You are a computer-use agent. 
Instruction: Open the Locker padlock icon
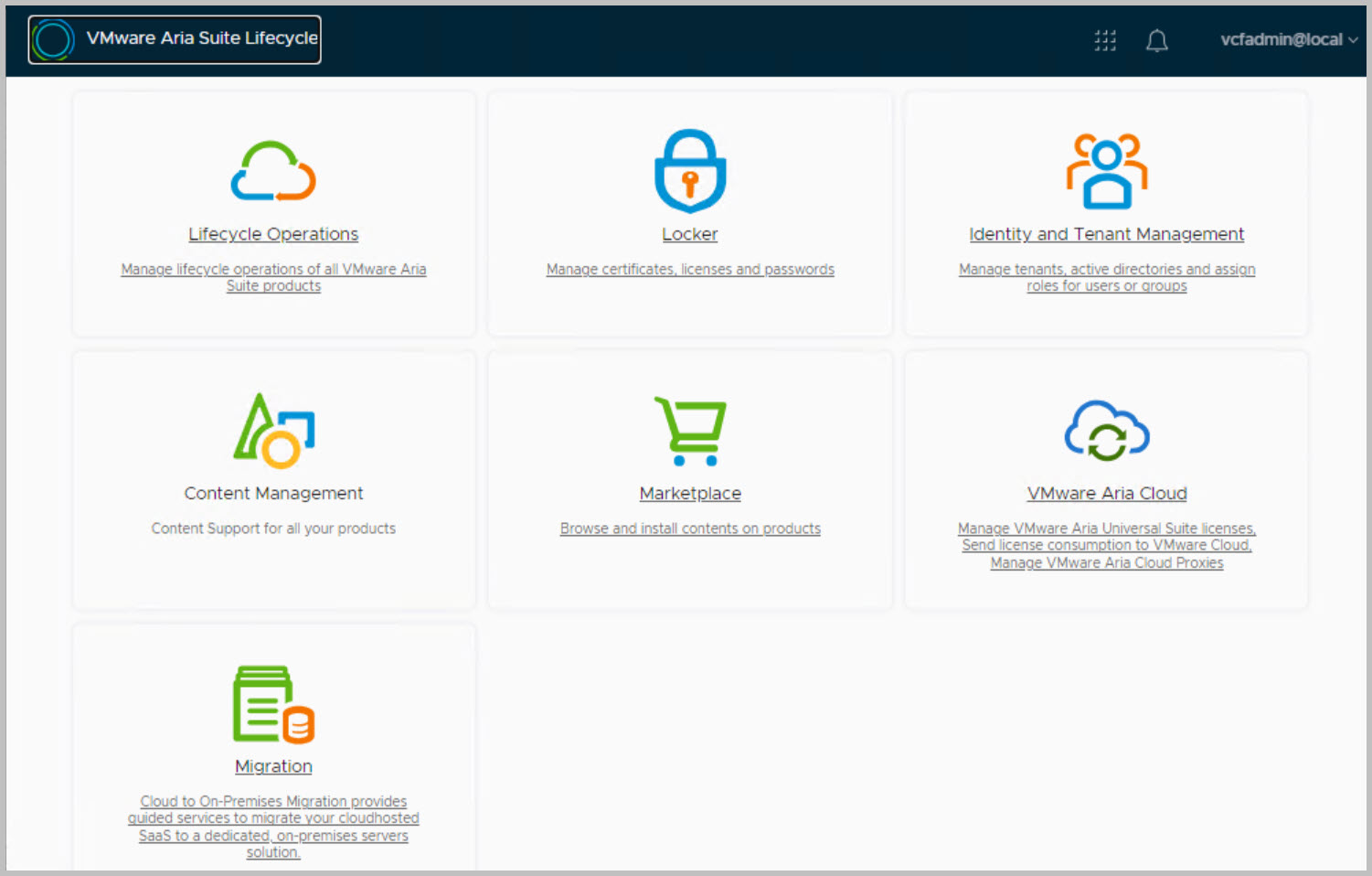click(x=690, y=171)
